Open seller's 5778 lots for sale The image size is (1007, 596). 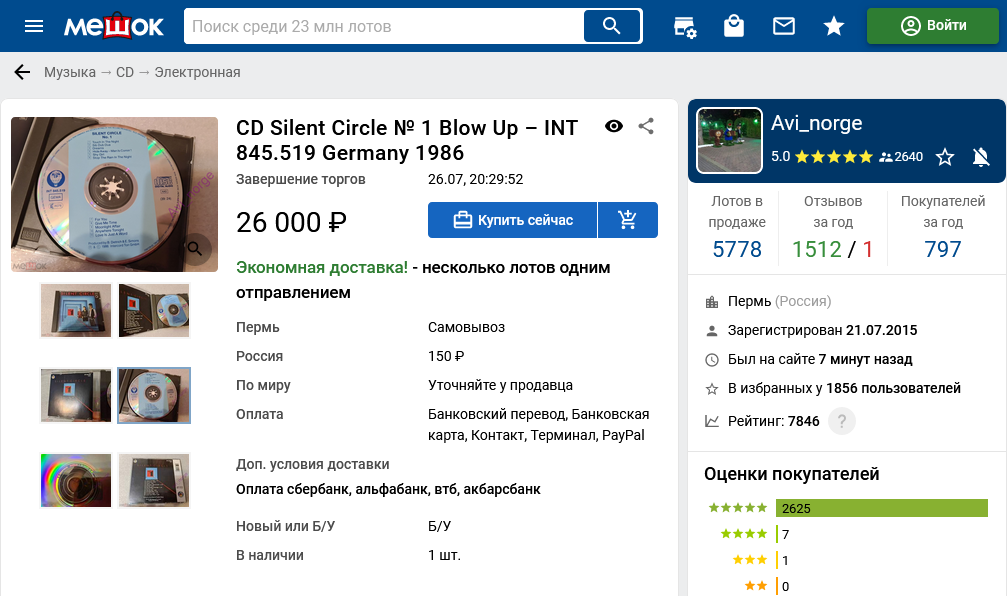click(x=737, y=249)
